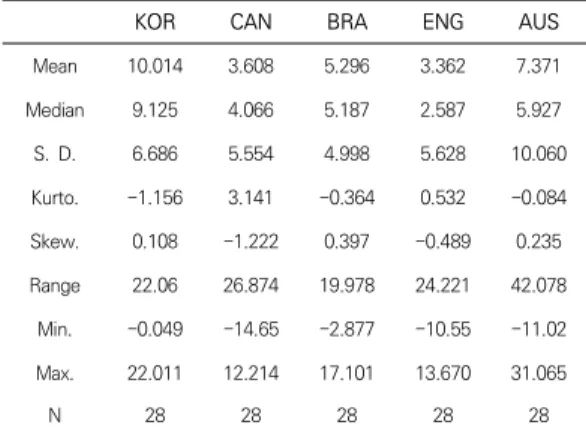
Task: Click the KOR column header
Action: 155,22
